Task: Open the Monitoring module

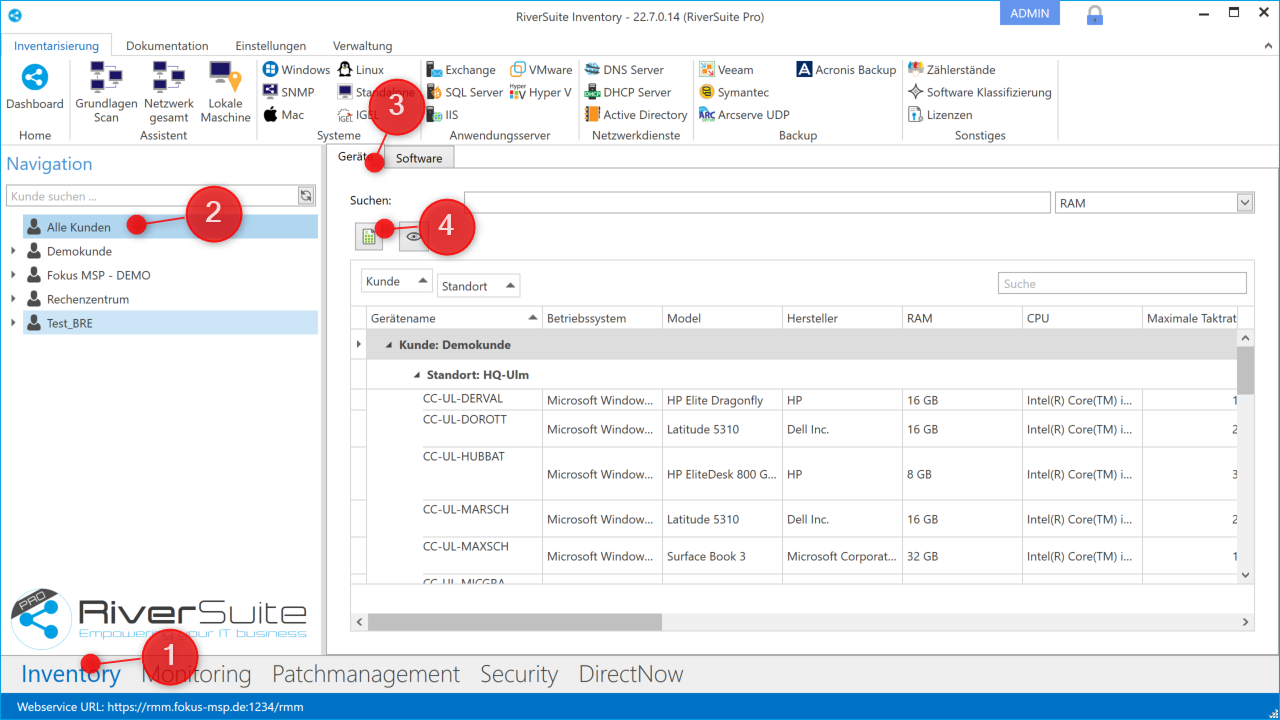Action: (196, 674)
